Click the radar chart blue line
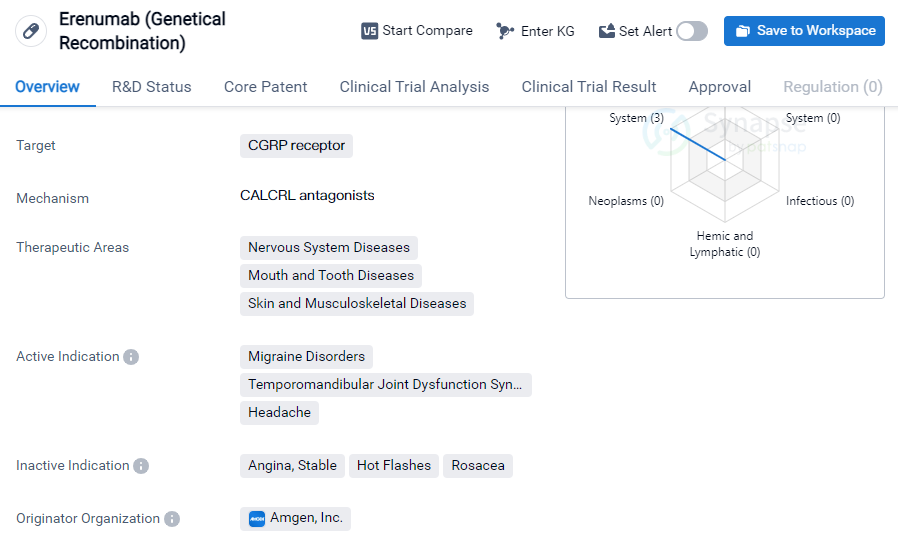This screenshot has height=546, width=898. (697, 144)
